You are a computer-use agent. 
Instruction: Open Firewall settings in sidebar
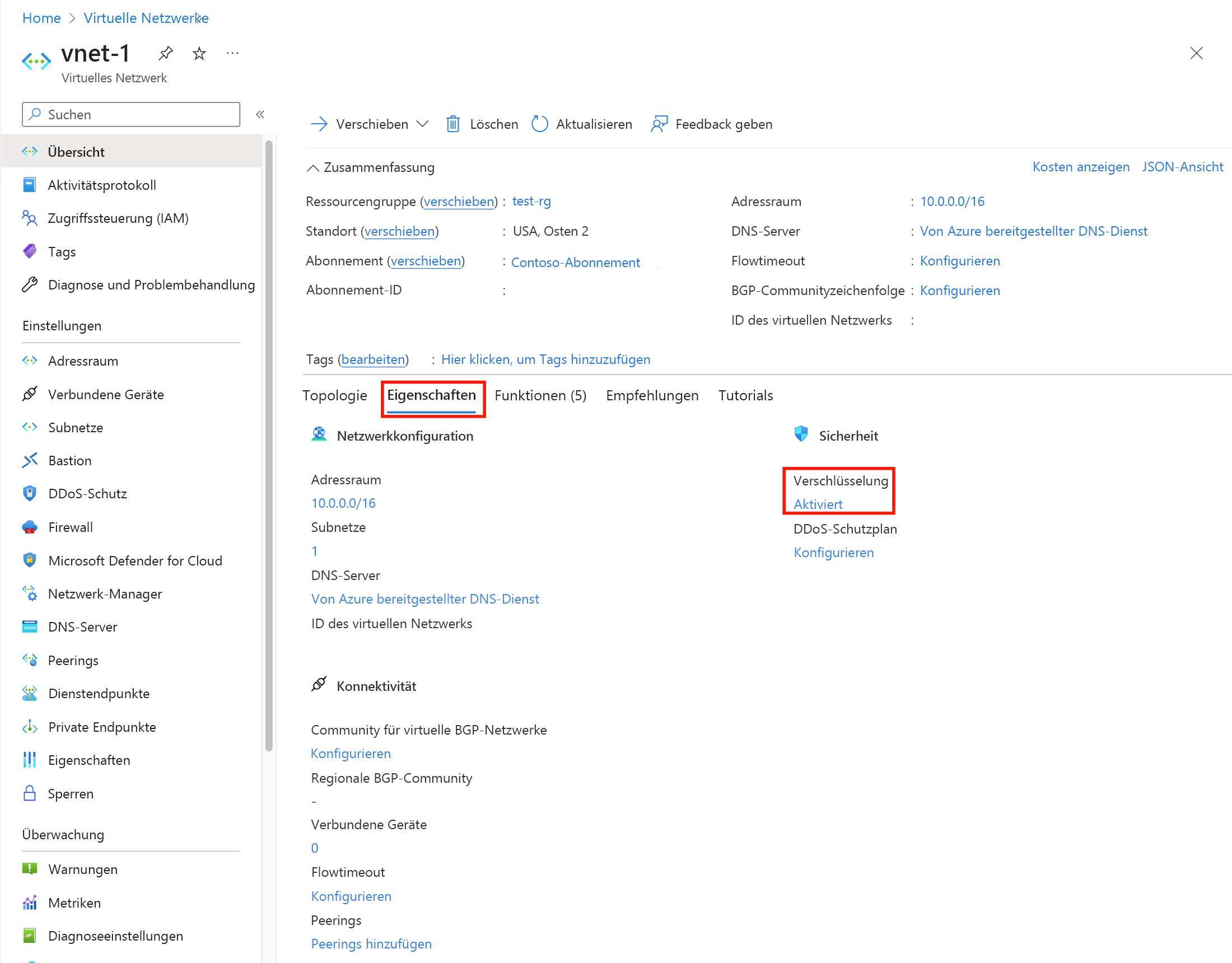coord(70,527)
